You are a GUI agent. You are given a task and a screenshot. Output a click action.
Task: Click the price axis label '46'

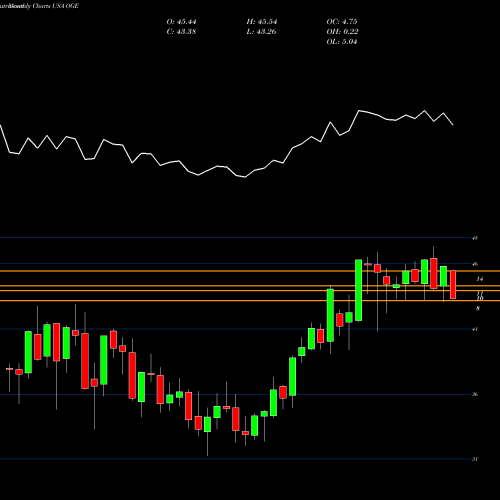(x=475, y=264)
